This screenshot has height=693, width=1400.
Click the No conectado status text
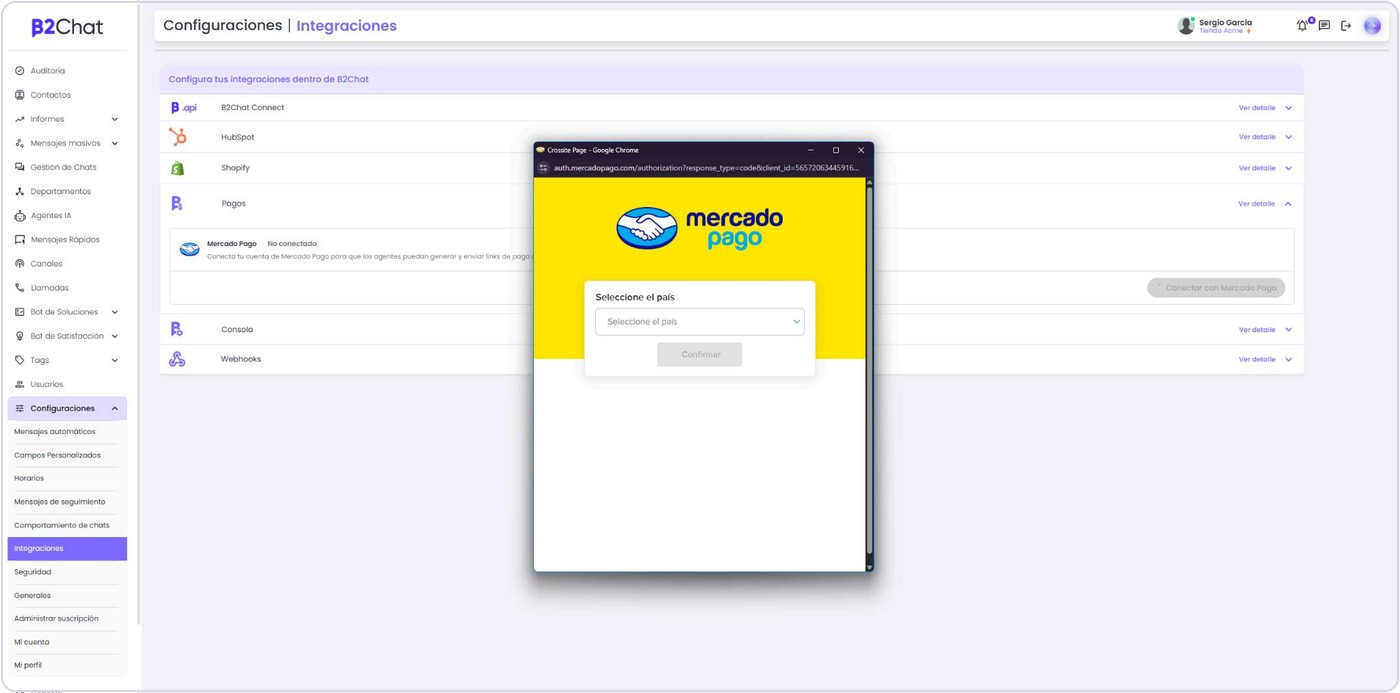click(292, 244)
